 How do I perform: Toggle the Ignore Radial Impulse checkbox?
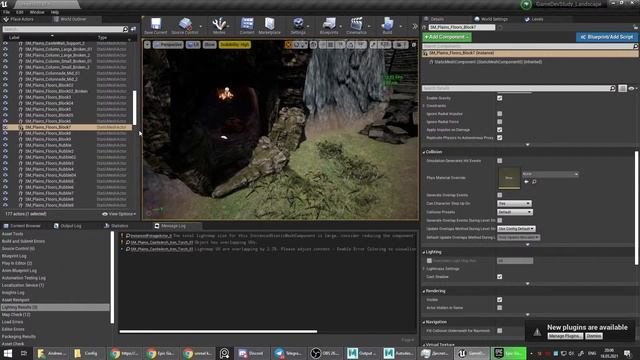[x=500, y=114]
